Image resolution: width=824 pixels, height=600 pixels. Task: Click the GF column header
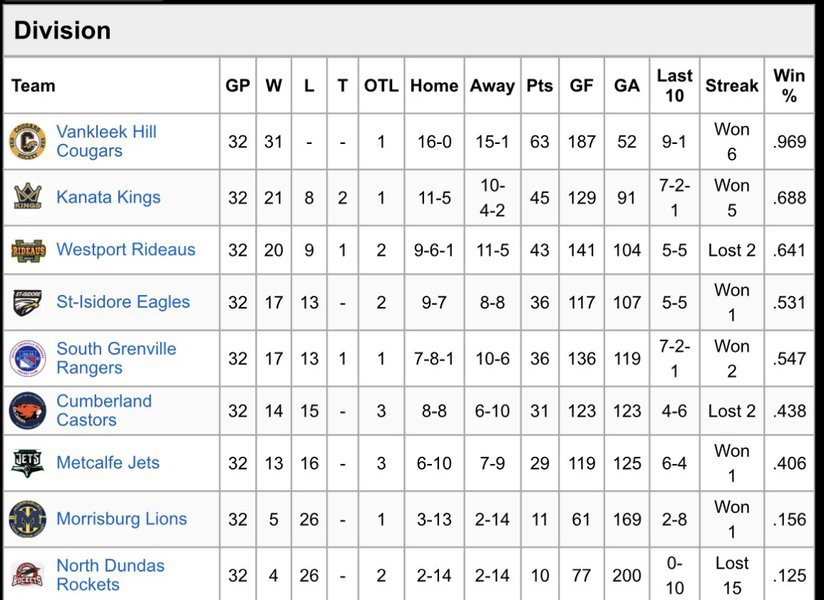(x=581, y=86)
